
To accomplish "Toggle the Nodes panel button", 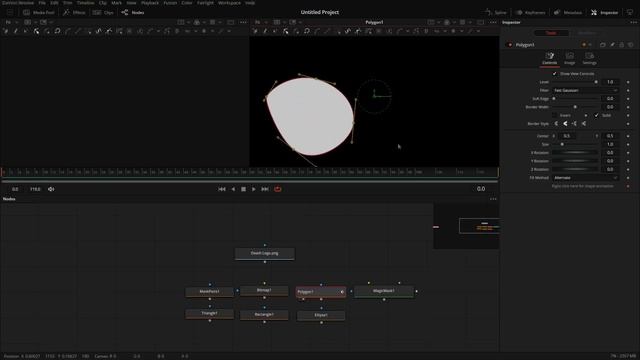I will [133, 13].
